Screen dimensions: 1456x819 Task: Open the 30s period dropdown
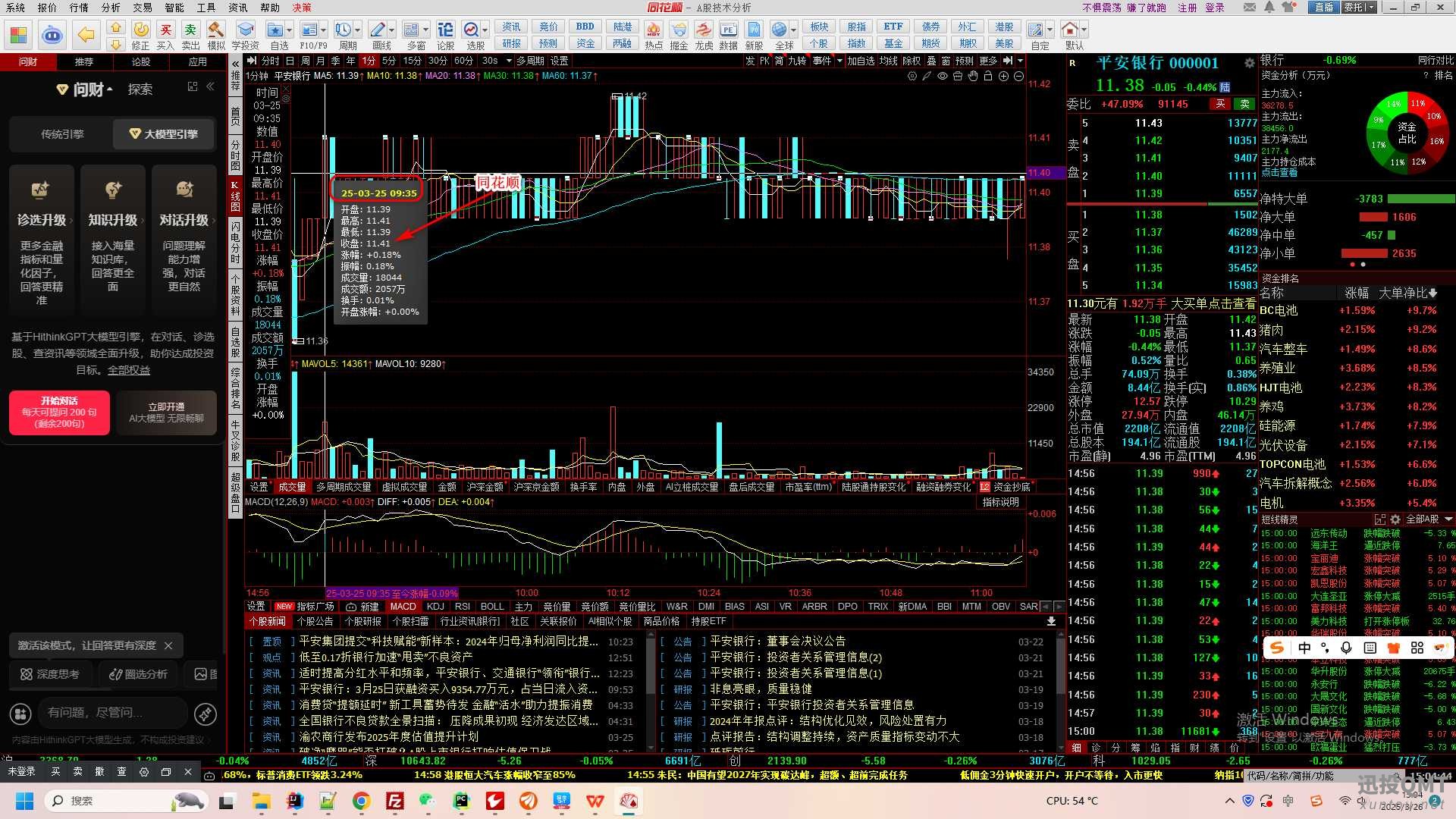(x=510, y=61)
